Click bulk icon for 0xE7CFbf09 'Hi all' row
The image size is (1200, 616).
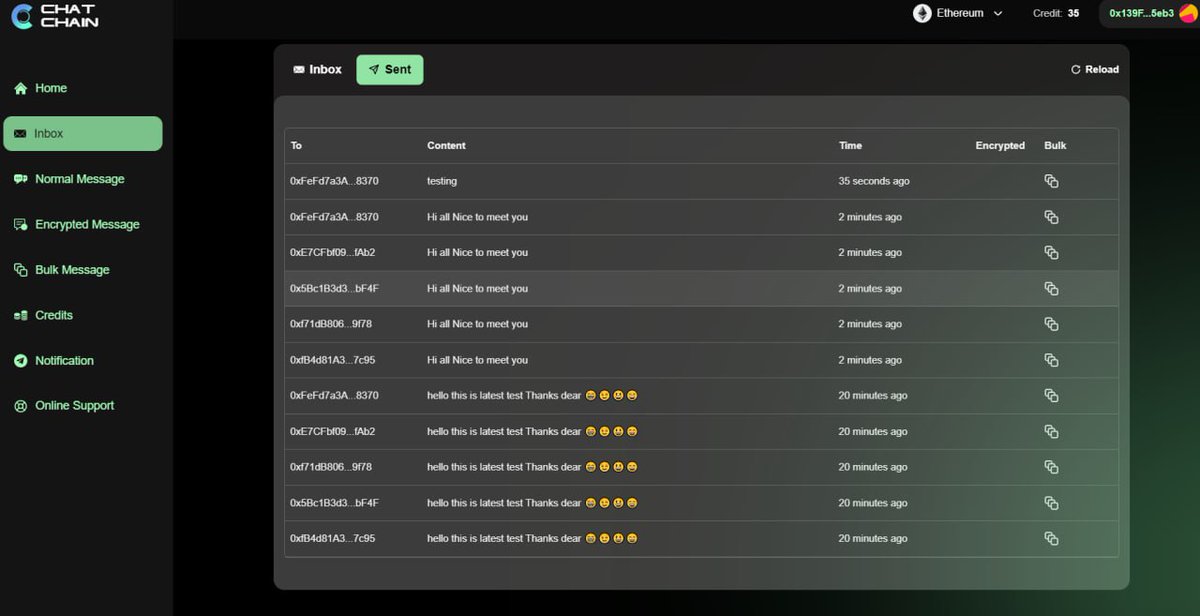point(1051,253)
